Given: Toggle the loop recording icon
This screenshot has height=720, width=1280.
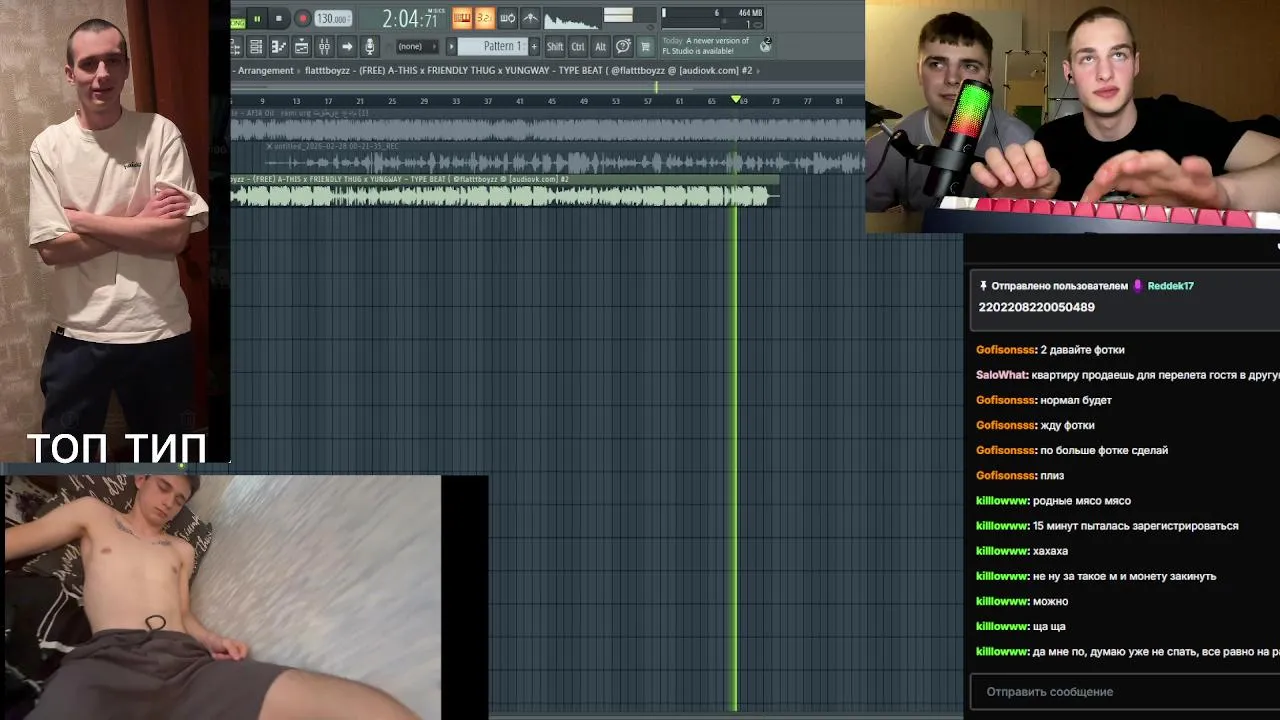Looking at the screenshot, I should (x=507, y=18).
